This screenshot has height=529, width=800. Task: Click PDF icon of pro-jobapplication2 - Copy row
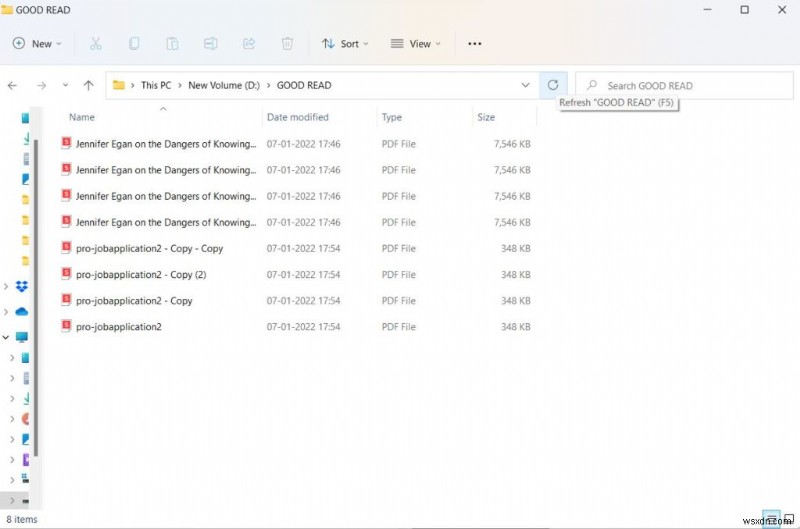pos(66,300)
